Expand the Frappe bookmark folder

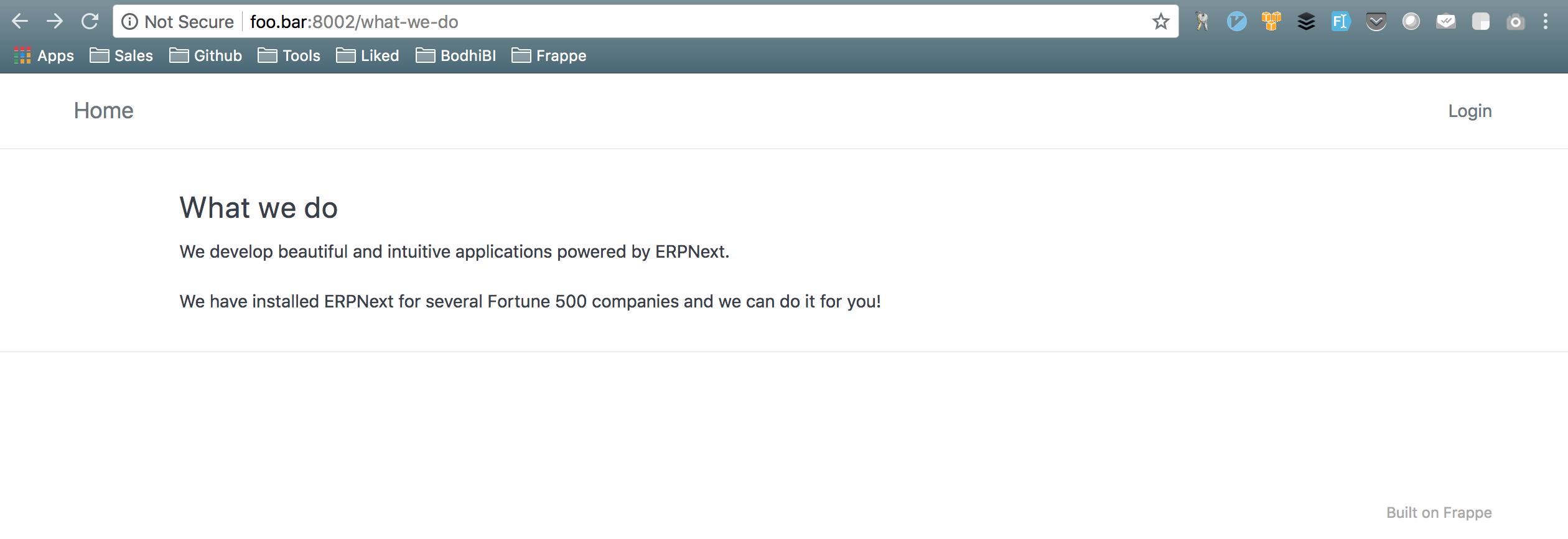pyautogui.click(x=549, y=56)
